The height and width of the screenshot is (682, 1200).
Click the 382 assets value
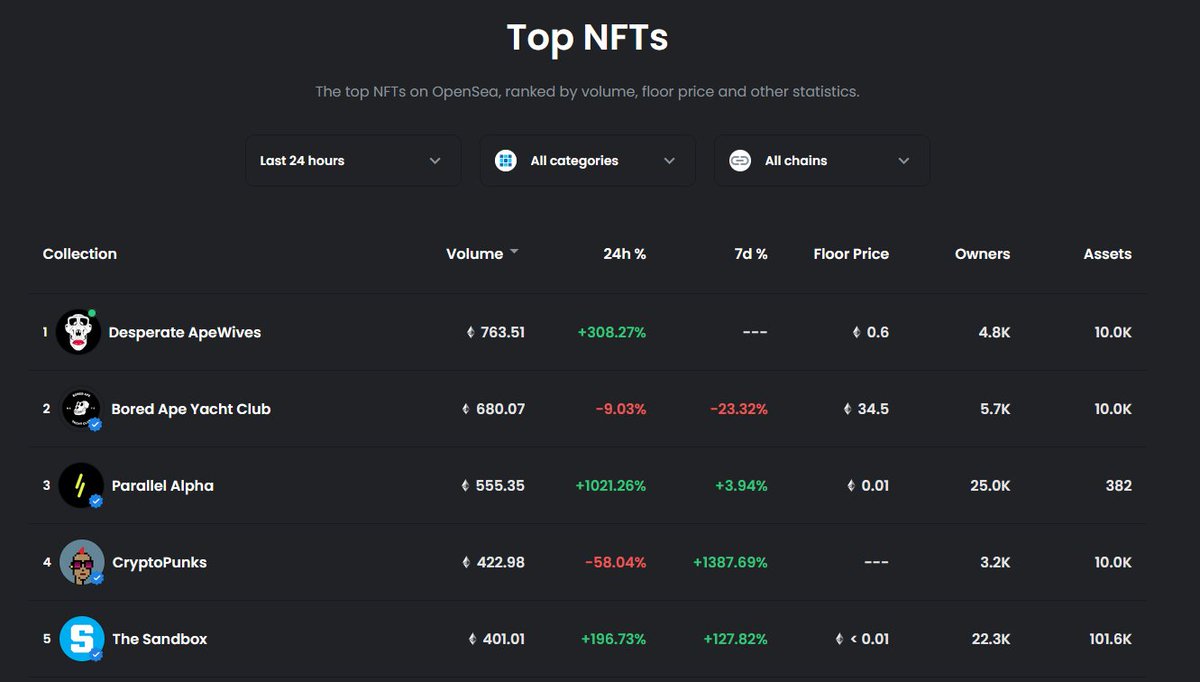[1119, 486]
